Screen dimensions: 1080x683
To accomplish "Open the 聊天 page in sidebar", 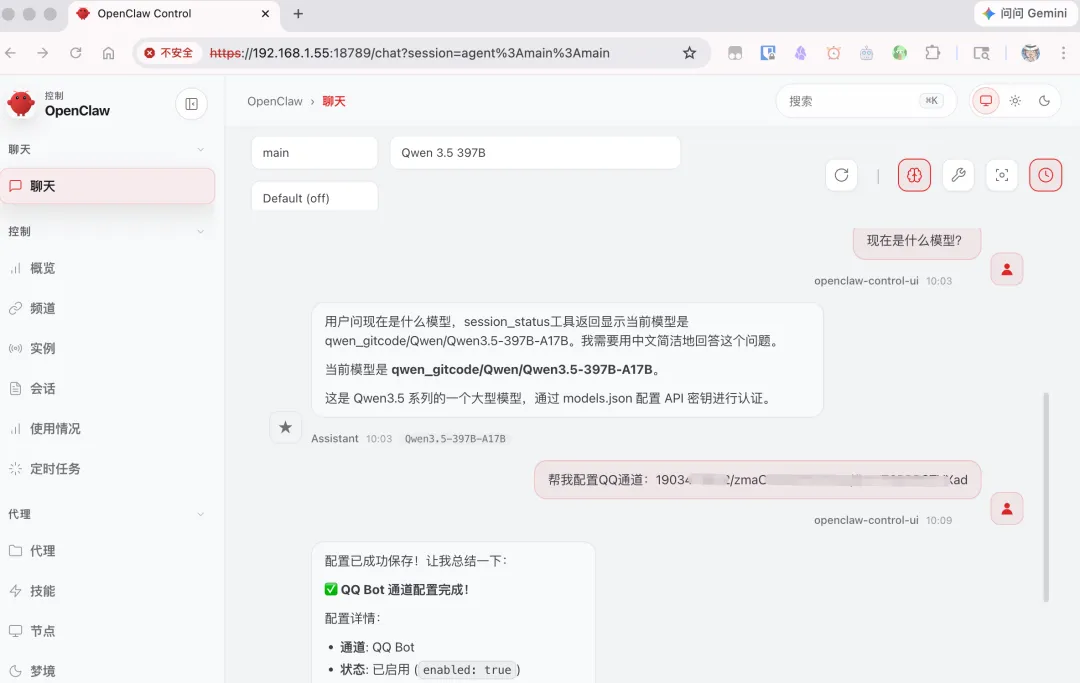I will point(107,186).
